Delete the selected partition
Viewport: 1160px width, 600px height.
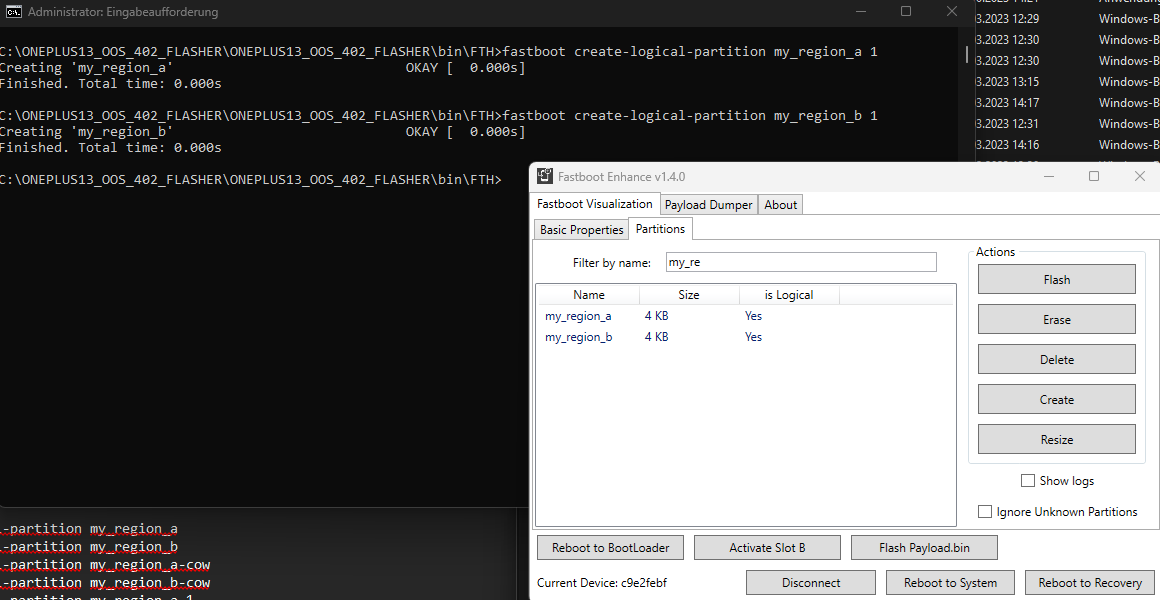click(1056, 360)
